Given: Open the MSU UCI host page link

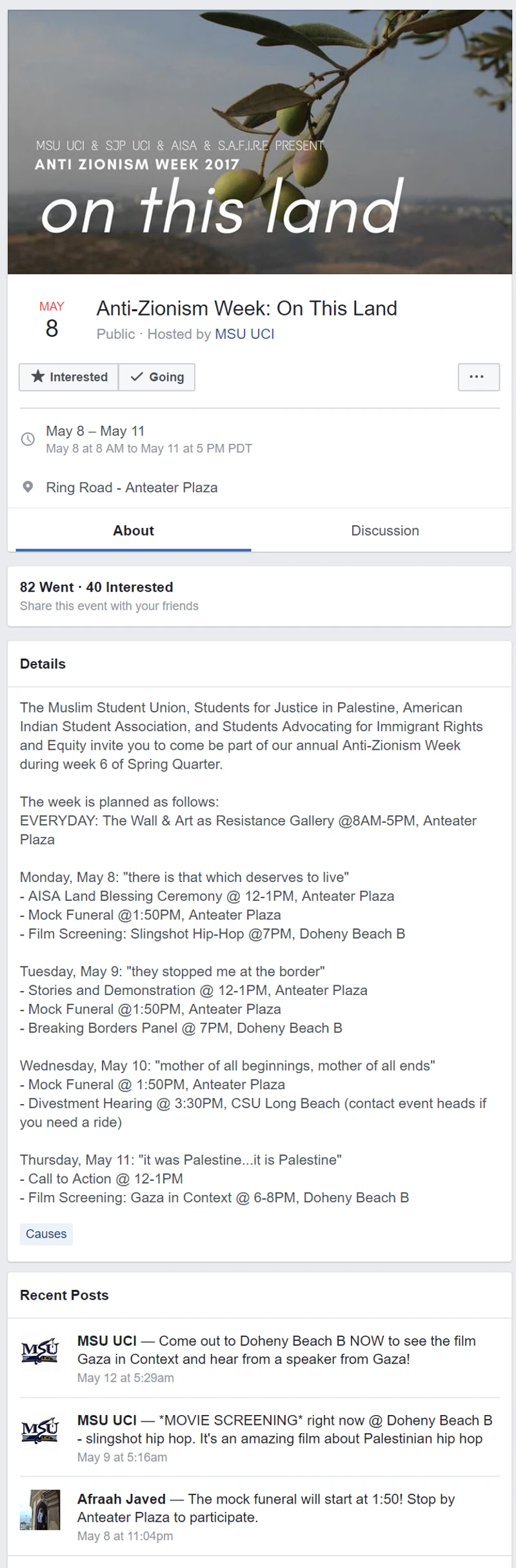Looking at the screenshot, I should tap(244, 334).
